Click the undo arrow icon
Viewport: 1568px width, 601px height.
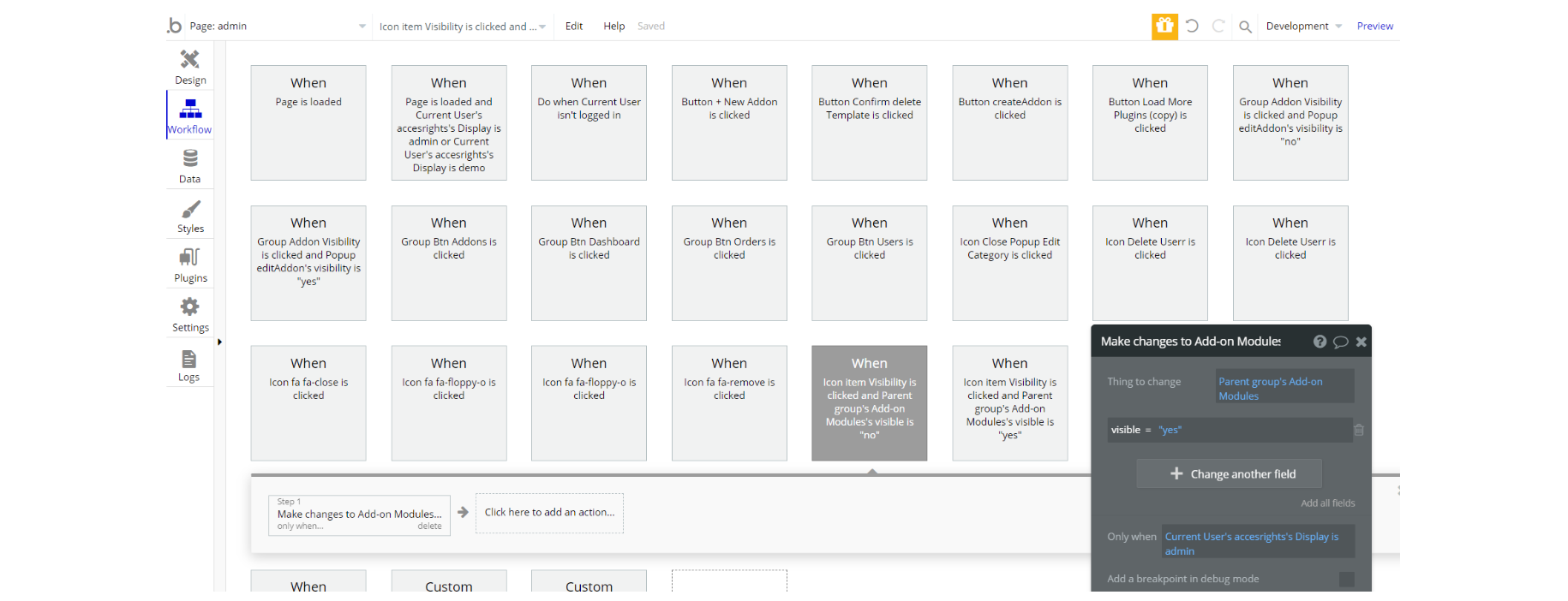coord(1192,26)
